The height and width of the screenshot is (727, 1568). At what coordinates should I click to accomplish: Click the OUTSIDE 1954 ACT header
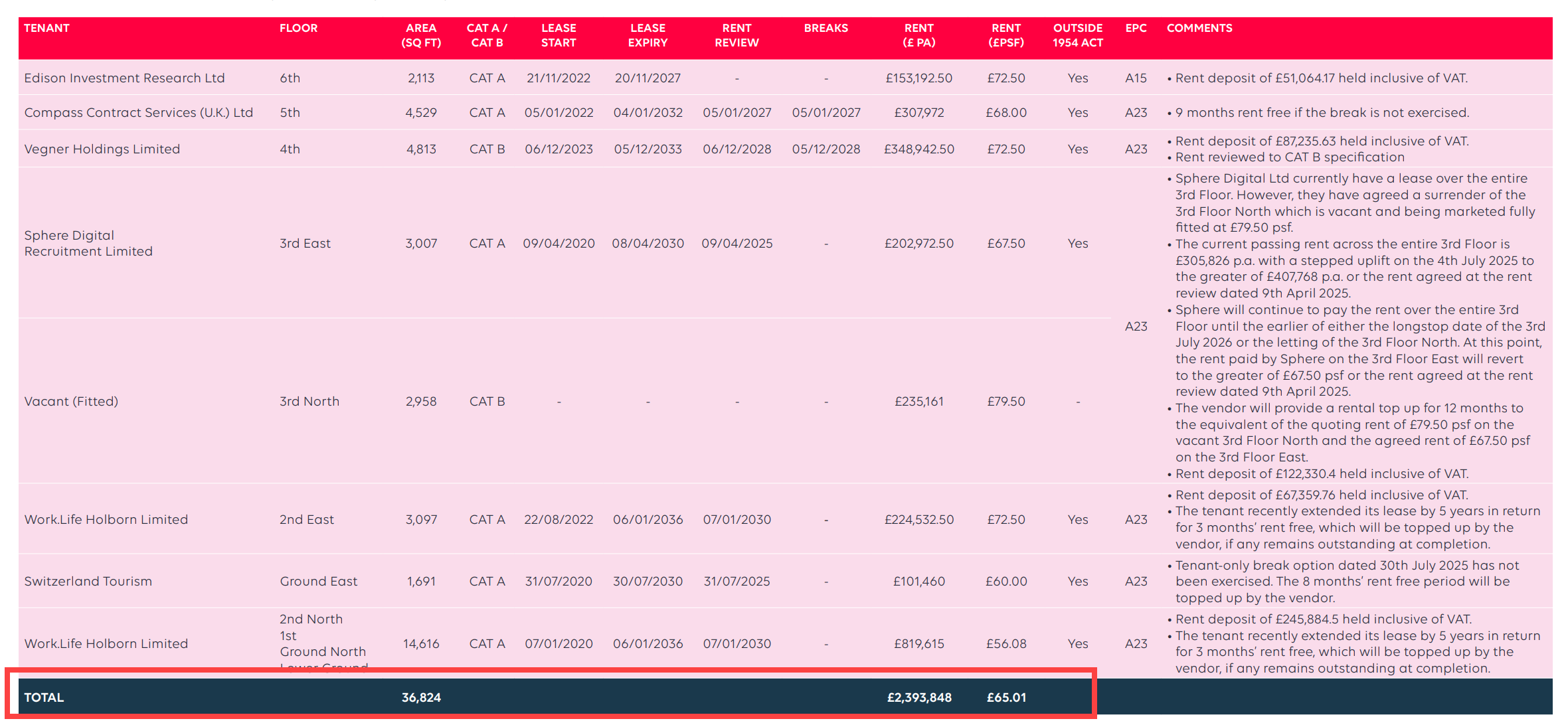(x=1077, y=35)
